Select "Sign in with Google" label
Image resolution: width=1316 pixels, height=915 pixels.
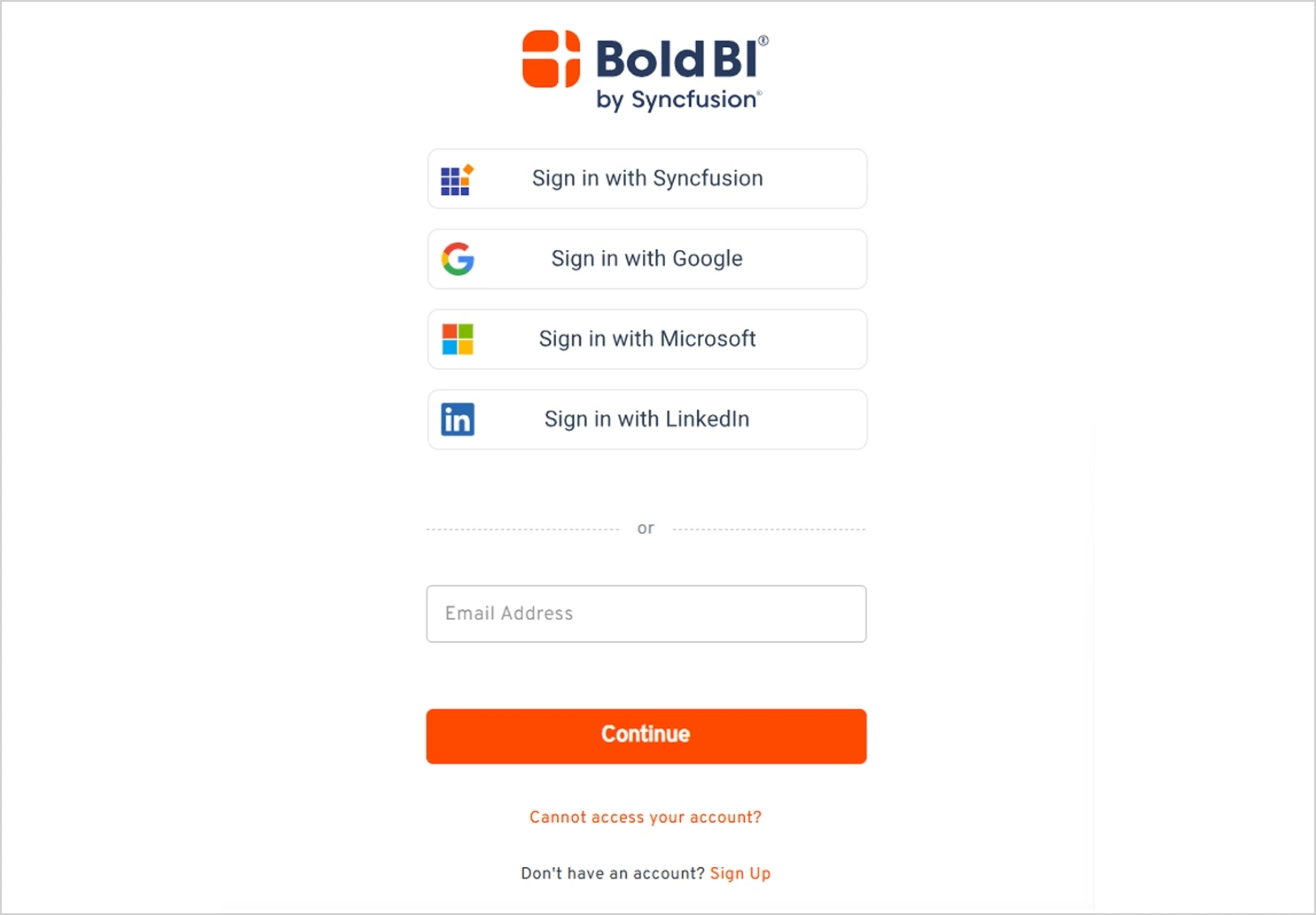pos(647,259)
